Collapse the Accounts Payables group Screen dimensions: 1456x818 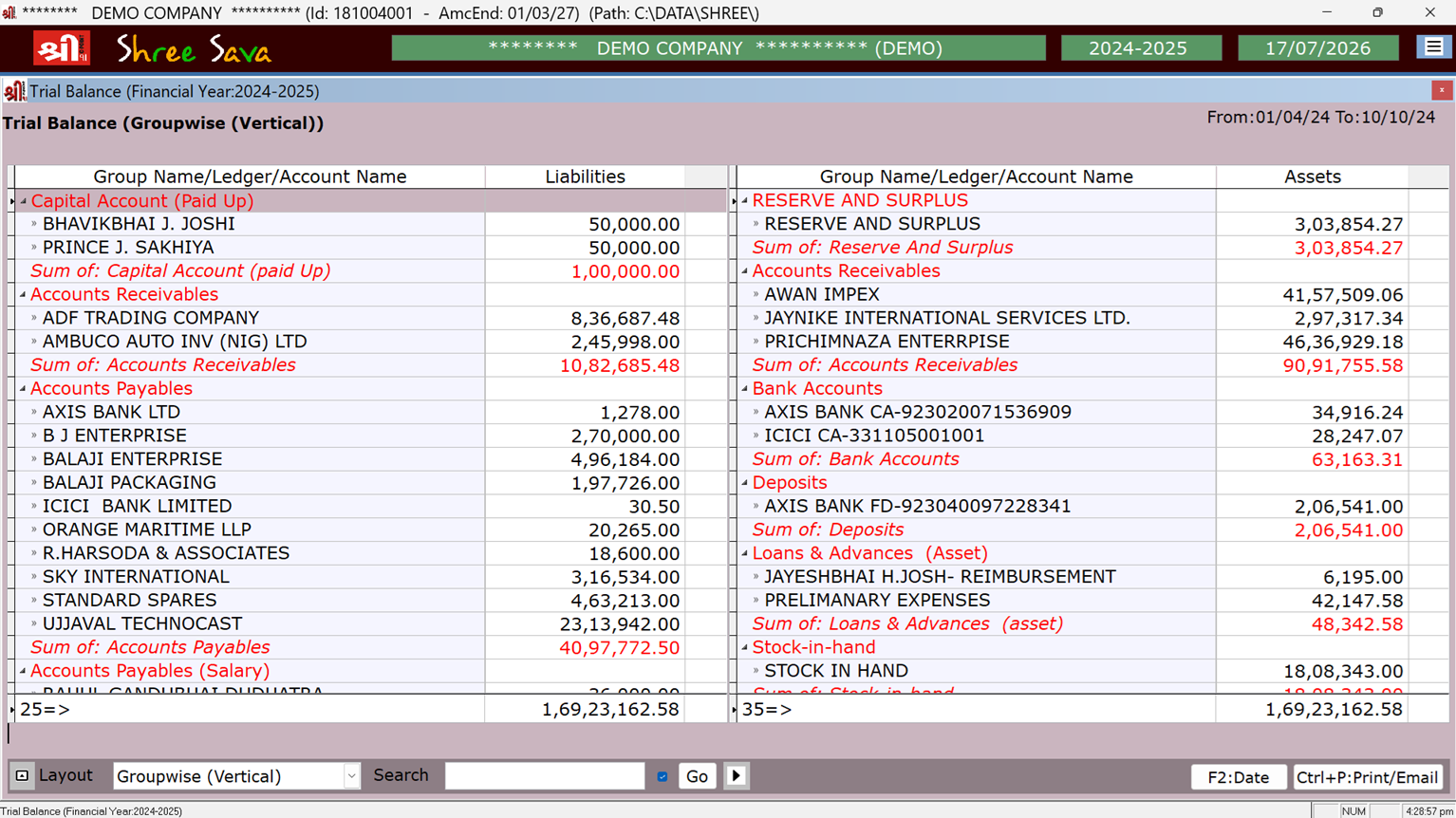click(x=24, y=389)
